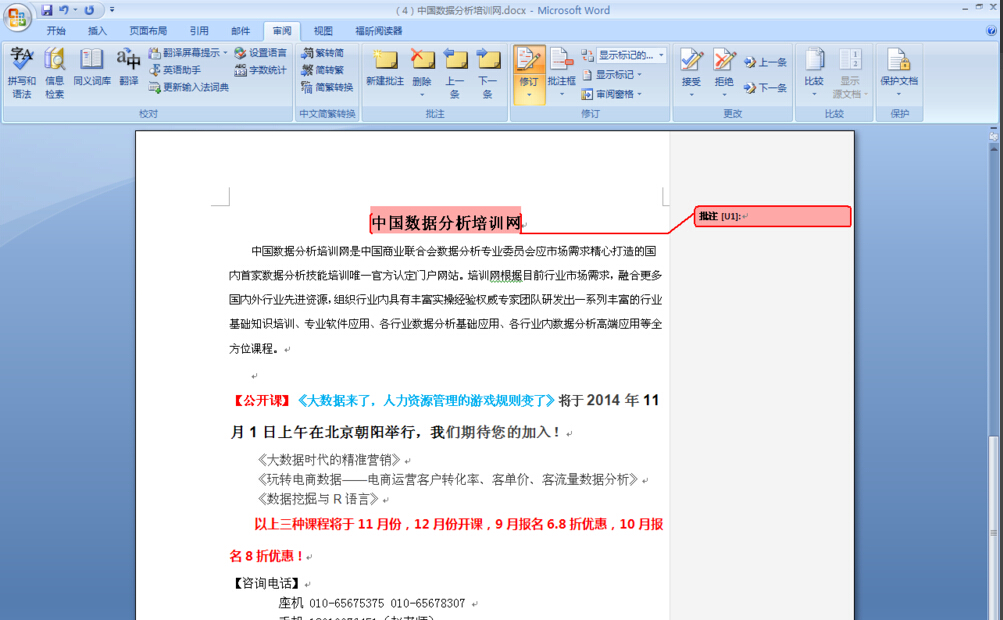Open 信息检索 research pane
Image resolution: width=1003 pixels, height=620 pixels.
click(x=54, y=72)
